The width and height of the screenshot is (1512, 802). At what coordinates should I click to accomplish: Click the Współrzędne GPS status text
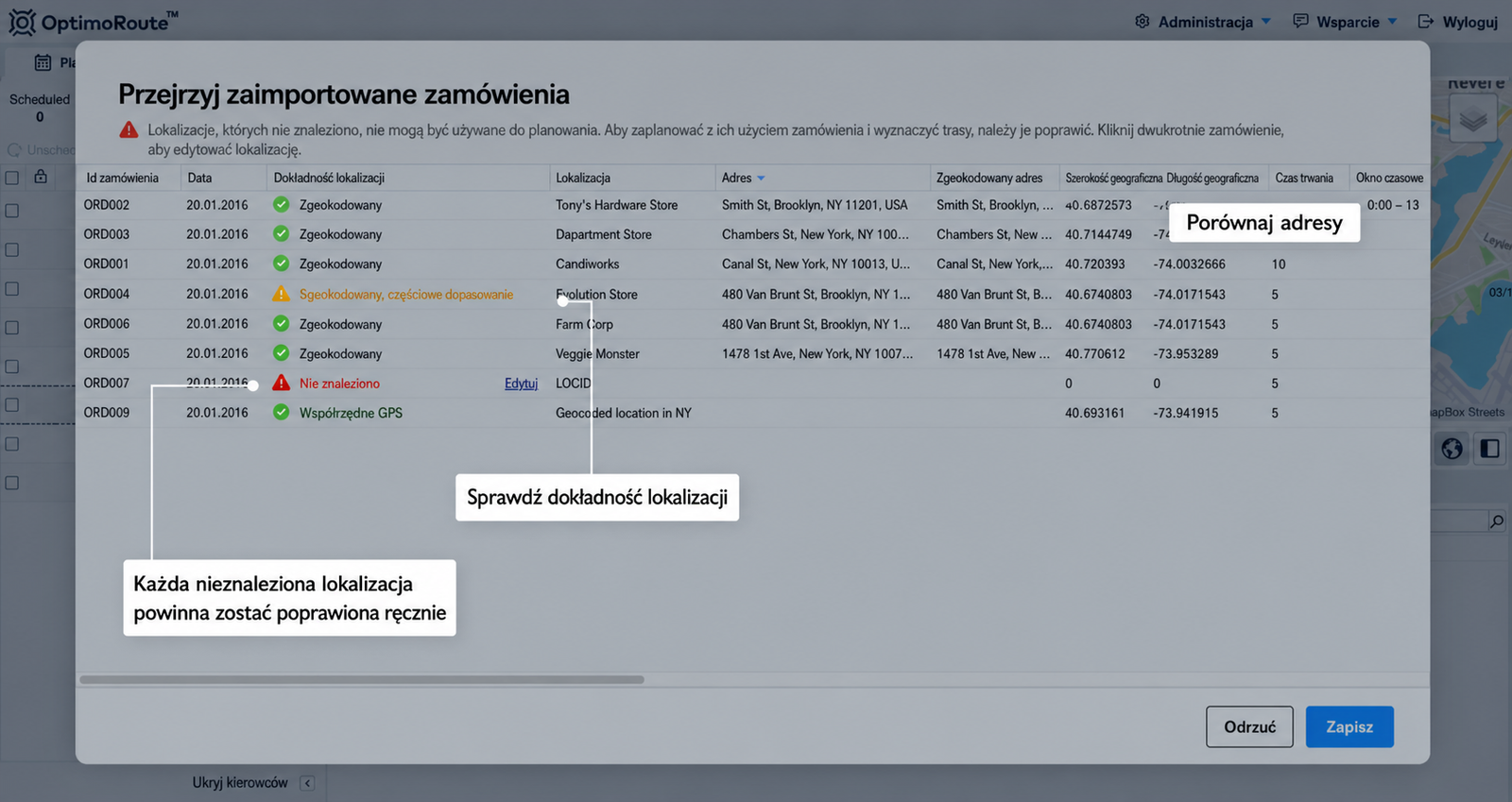point(351,413)
